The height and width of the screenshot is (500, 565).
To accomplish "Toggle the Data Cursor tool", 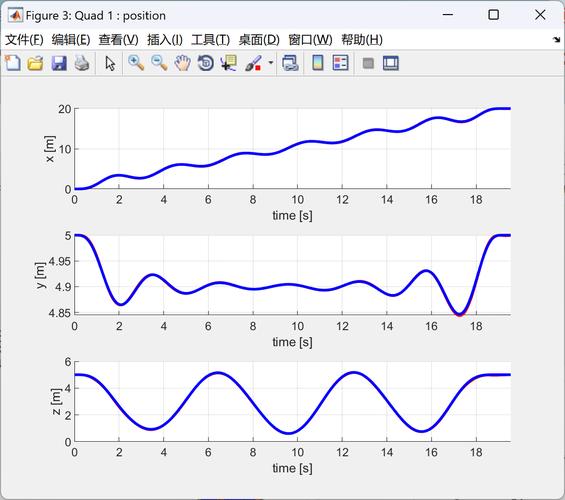I will coord(229,63).
